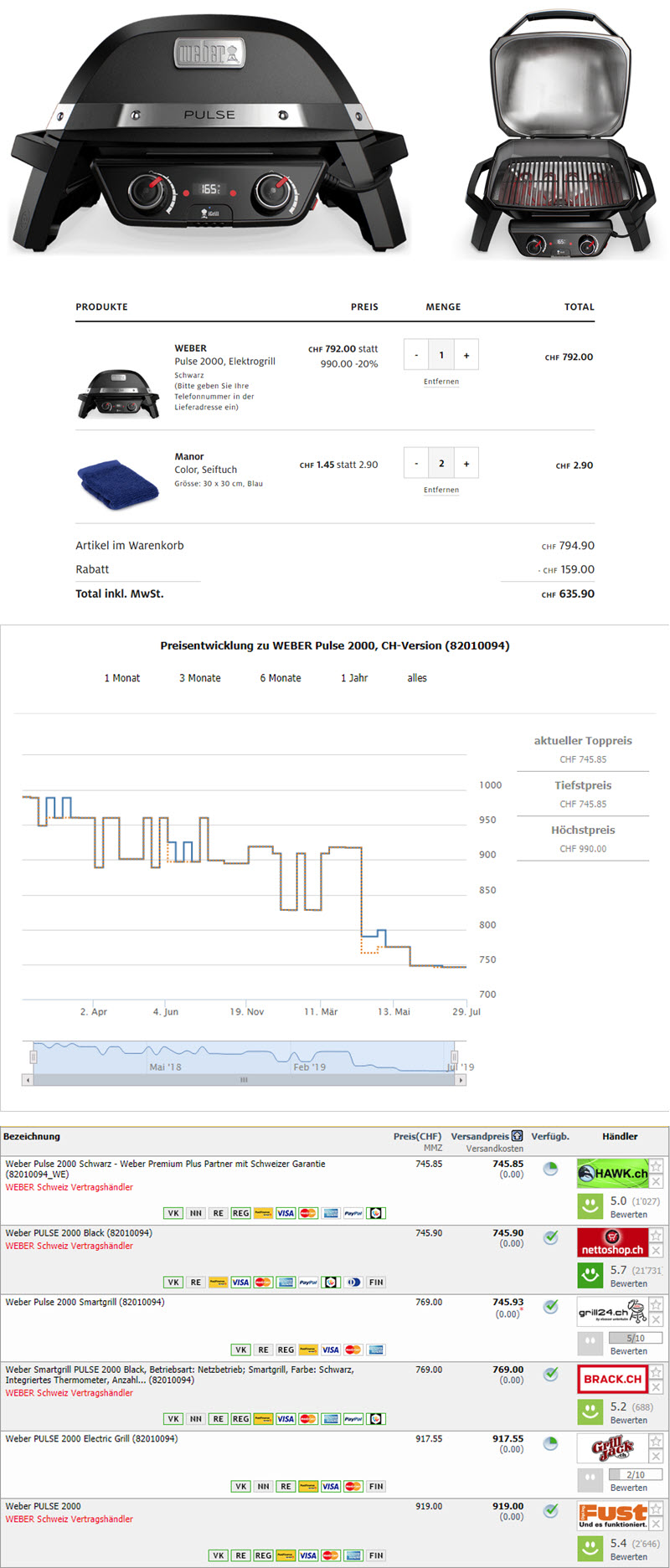Click Bewerten link below grill24.ch
This screenshot has width=670, height=1568.
pos(628,1351)
